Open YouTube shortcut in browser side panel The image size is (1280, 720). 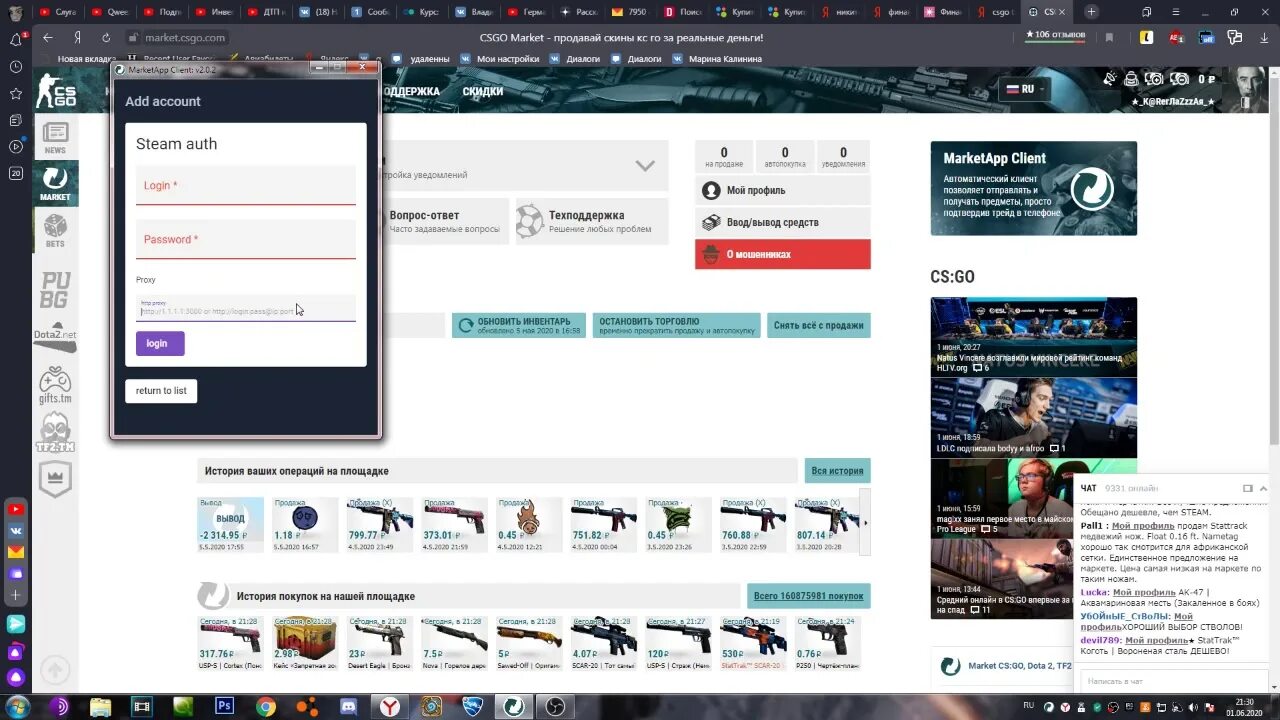[x=15, y=509]
